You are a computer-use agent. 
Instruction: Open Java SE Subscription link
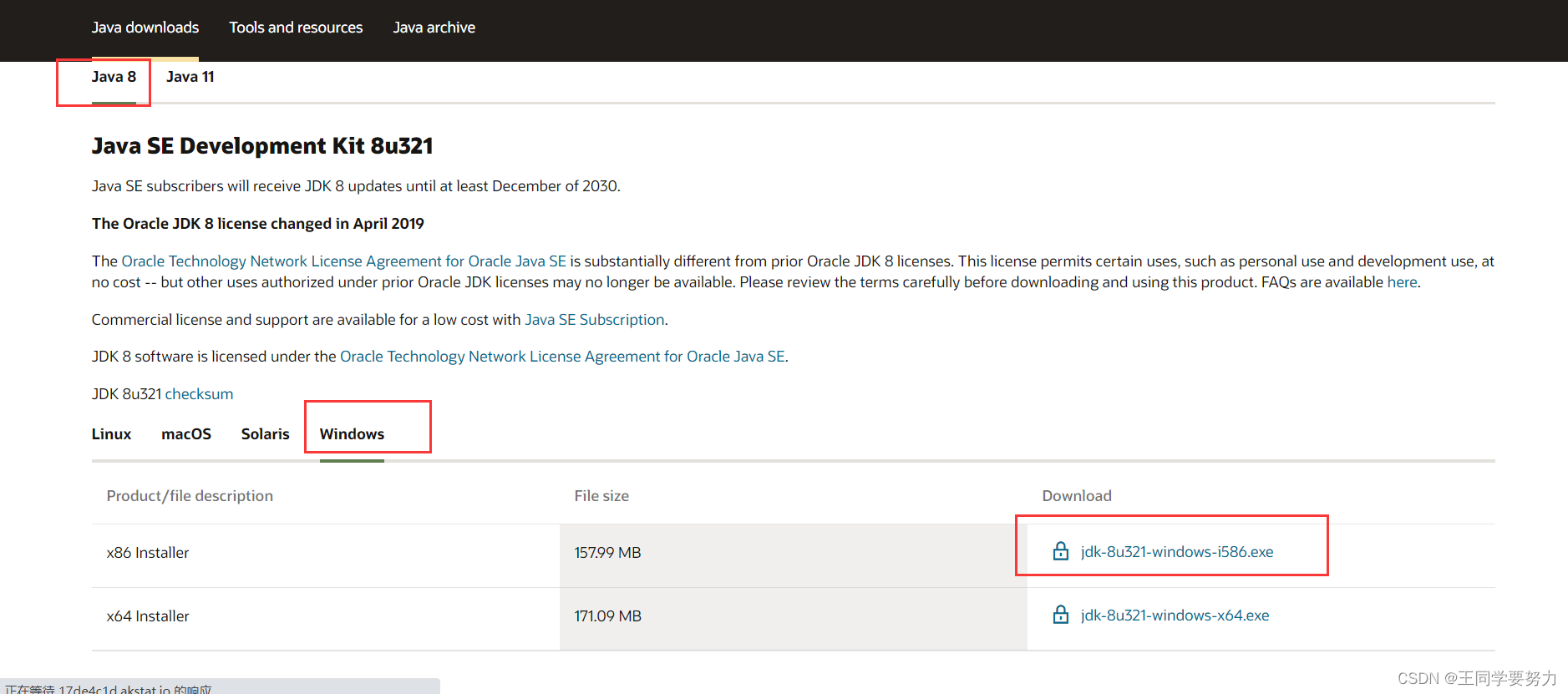pyautogui.click(x=595, y=320)
